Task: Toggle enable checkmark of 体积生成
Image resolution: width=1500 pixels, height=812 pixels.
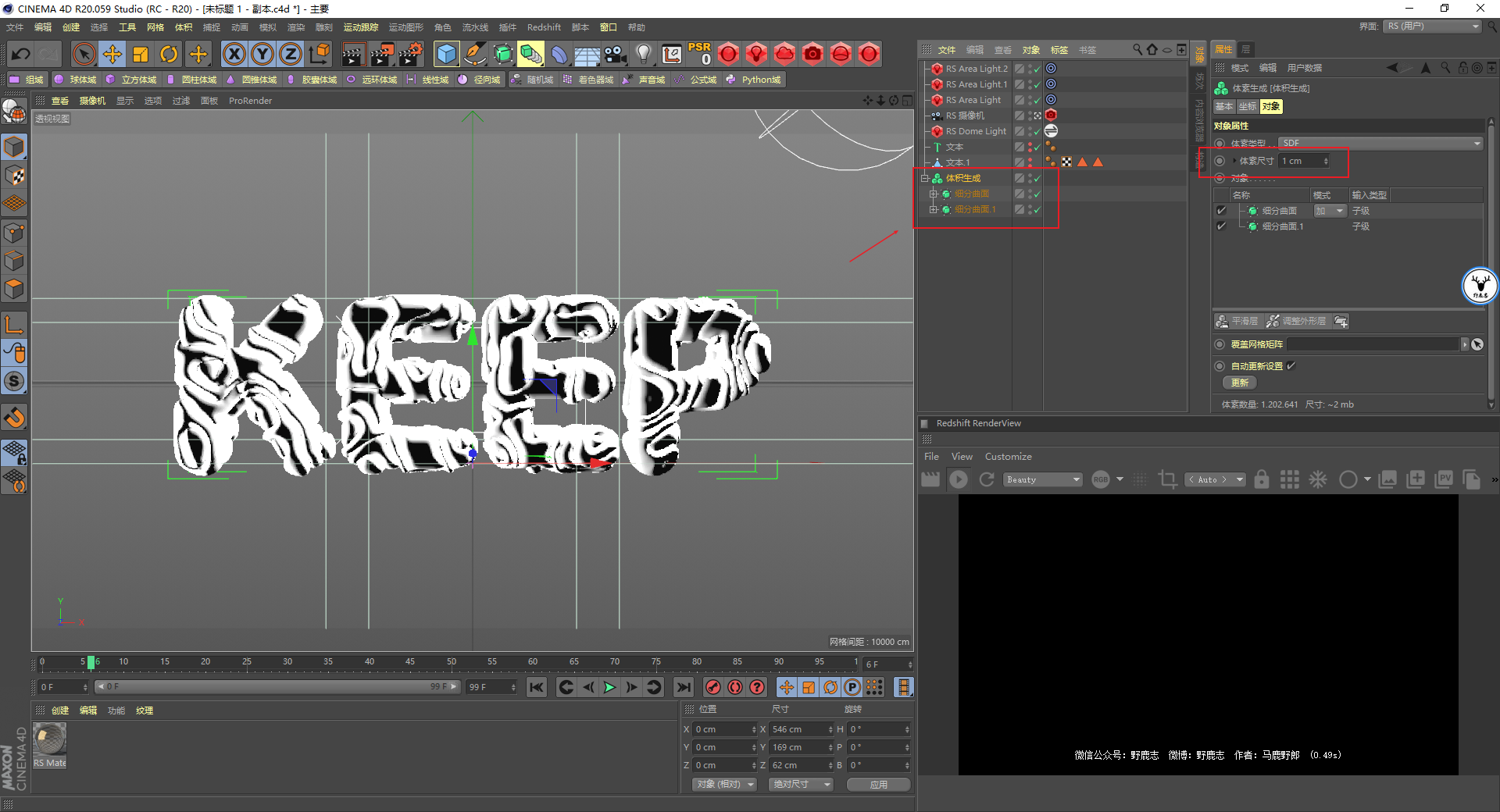Action: pos(1037,178)
